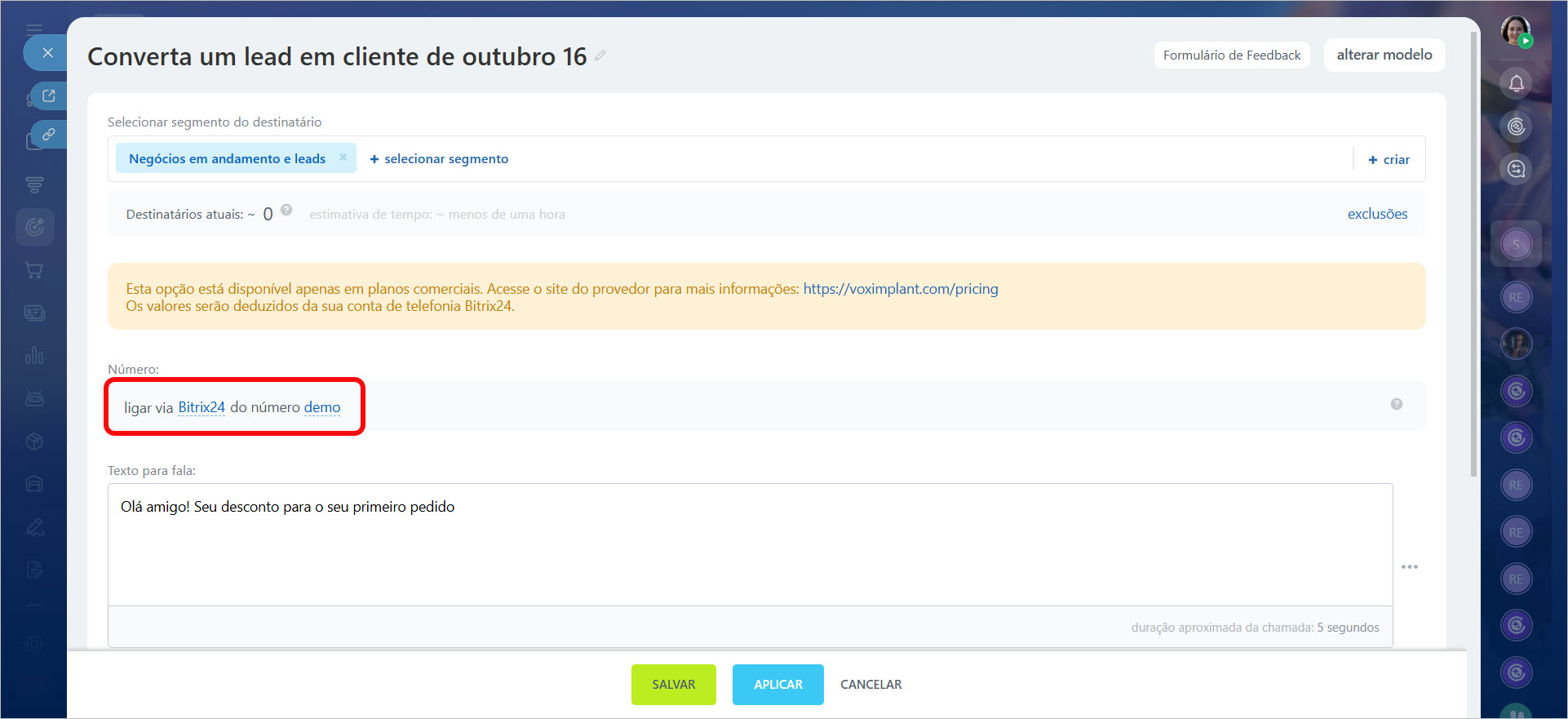Copy link using chain icon
This screenshot has height=719, width=1568.
[x=49, y=134]
